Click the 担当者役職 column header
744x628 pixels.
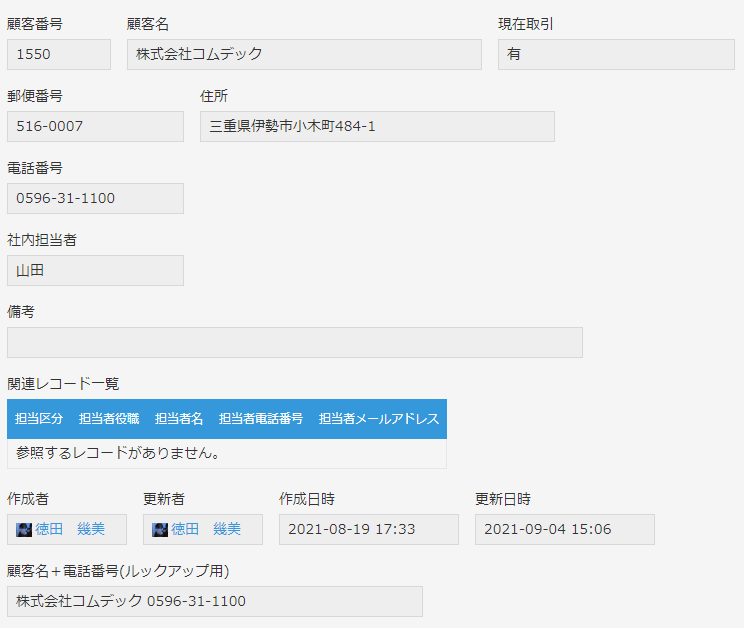[x=109, y=419]
